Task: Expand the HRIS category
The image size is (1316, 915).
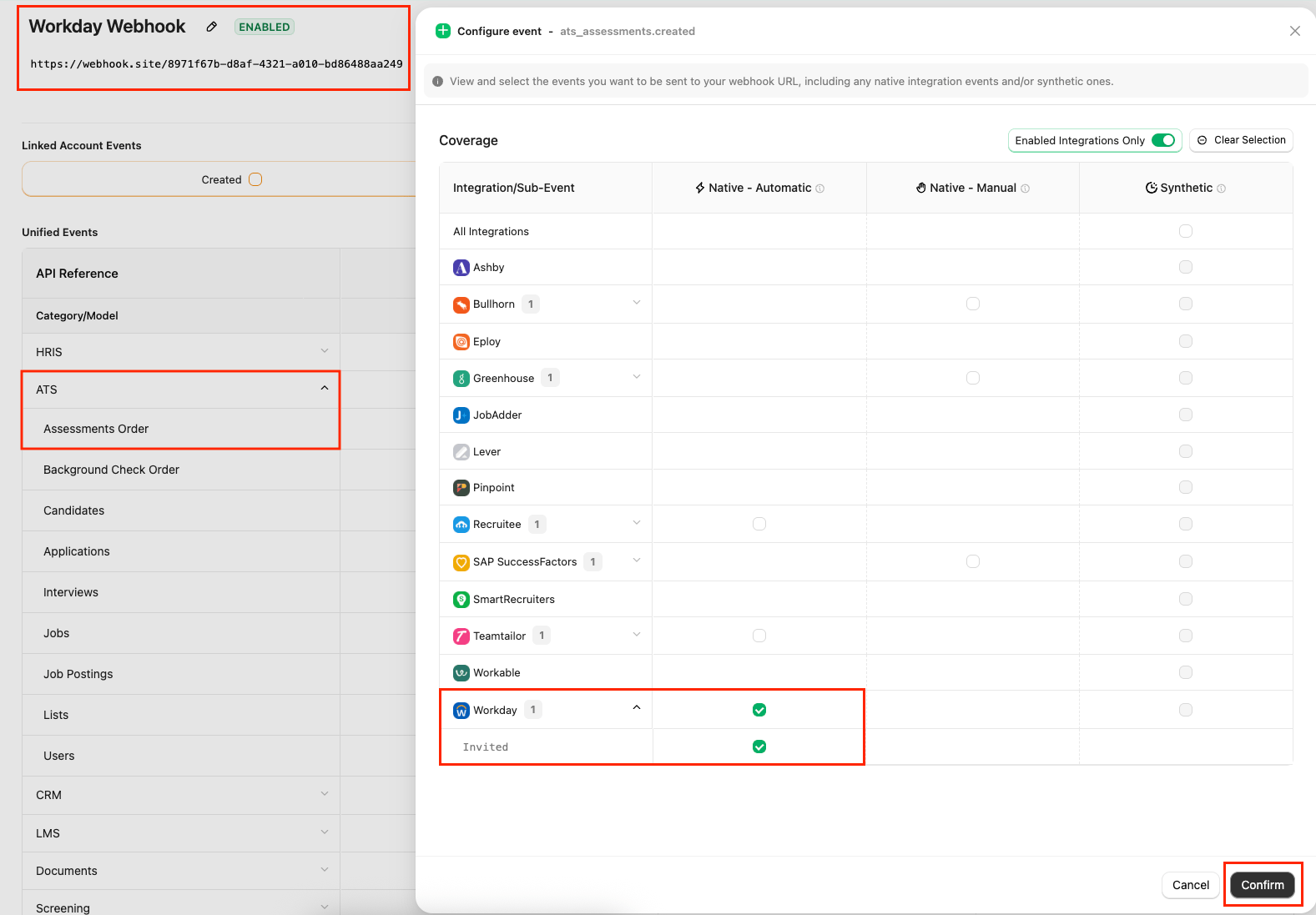Action: click(x=325, y=351)
